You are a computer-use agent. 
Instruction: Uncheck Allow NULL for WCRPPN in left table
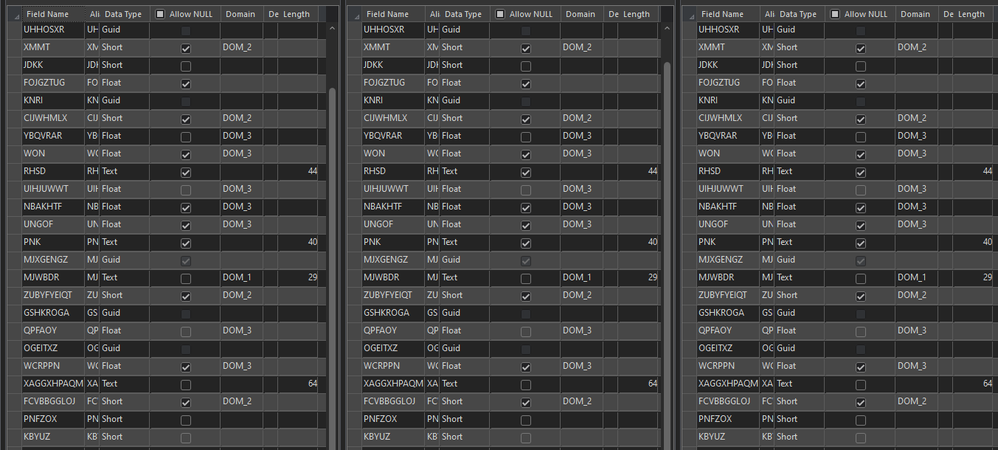tap(186, 367)
